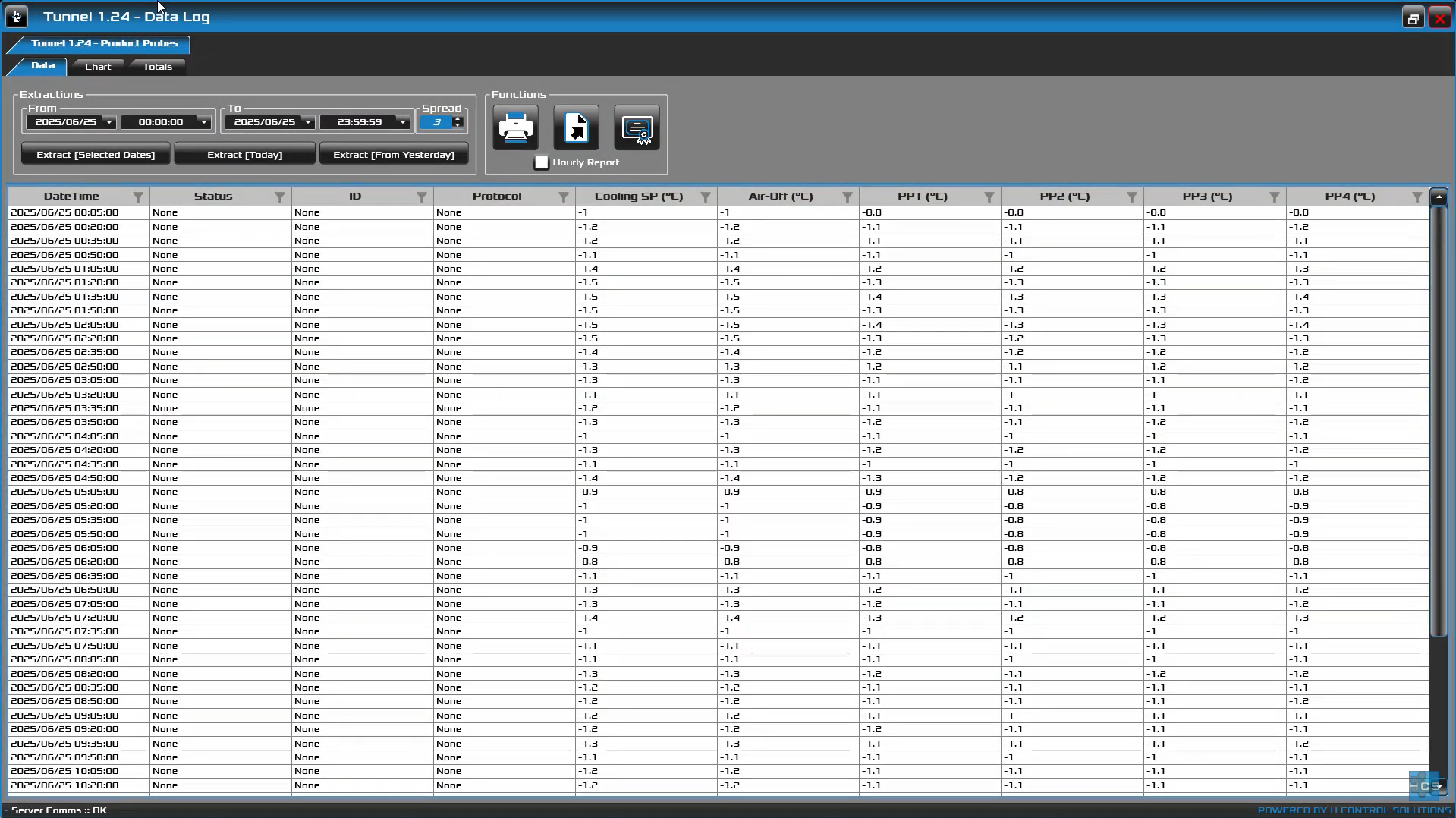
Task: Select the row 2025/06/25 00:05:00
Action: coord(719,212)
